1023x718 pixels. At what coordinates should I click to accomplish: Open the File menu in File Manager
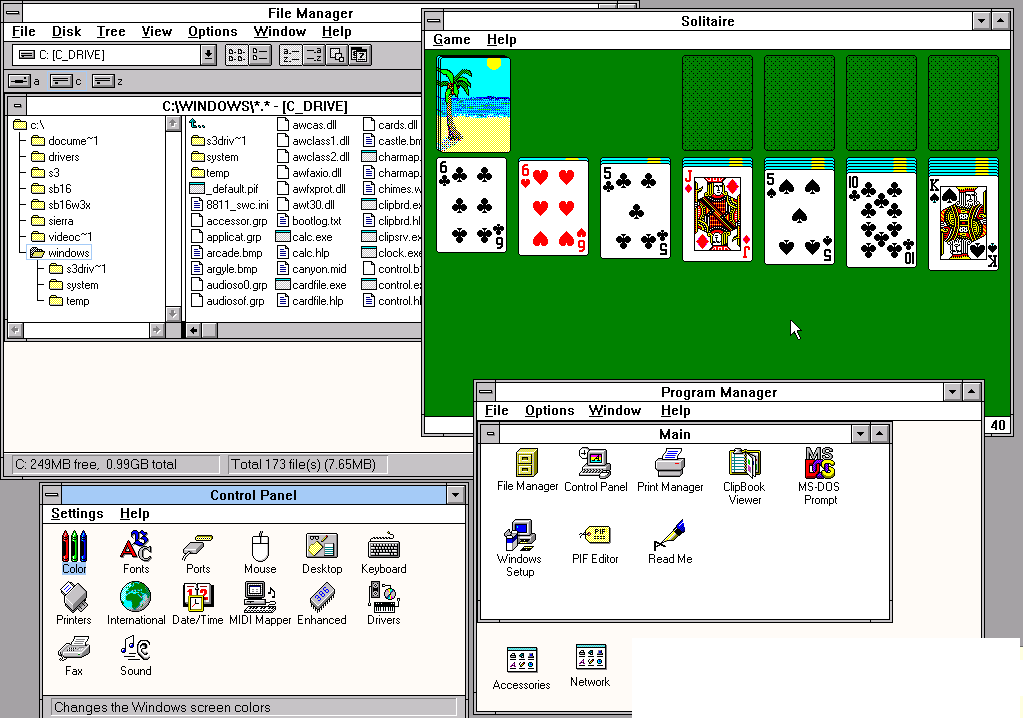(23, 31)
